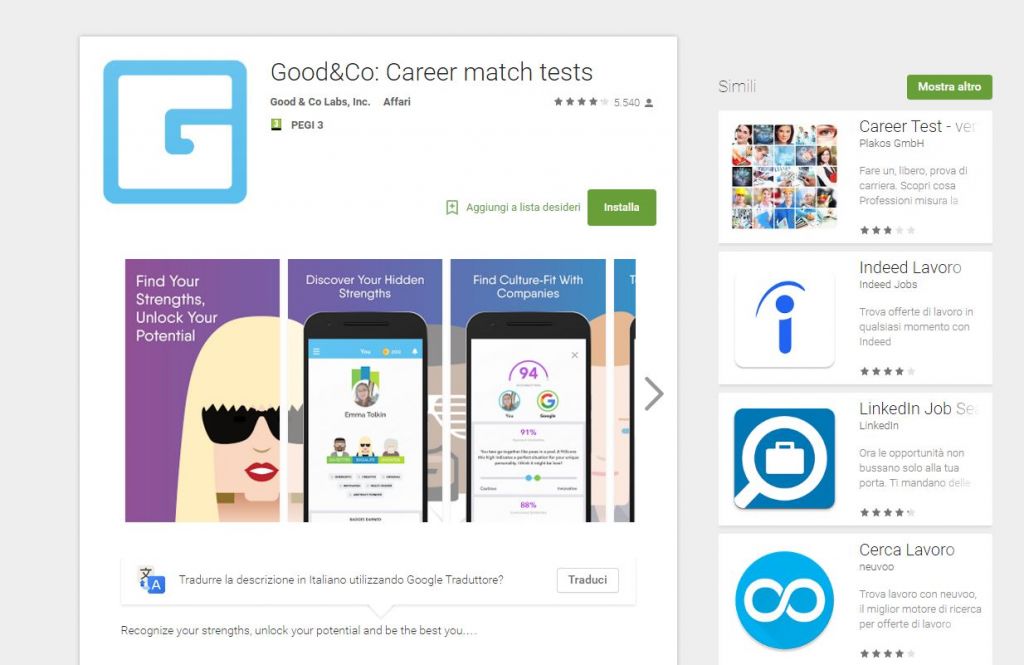Click the Google Translate icon

(x=152, y=580)
